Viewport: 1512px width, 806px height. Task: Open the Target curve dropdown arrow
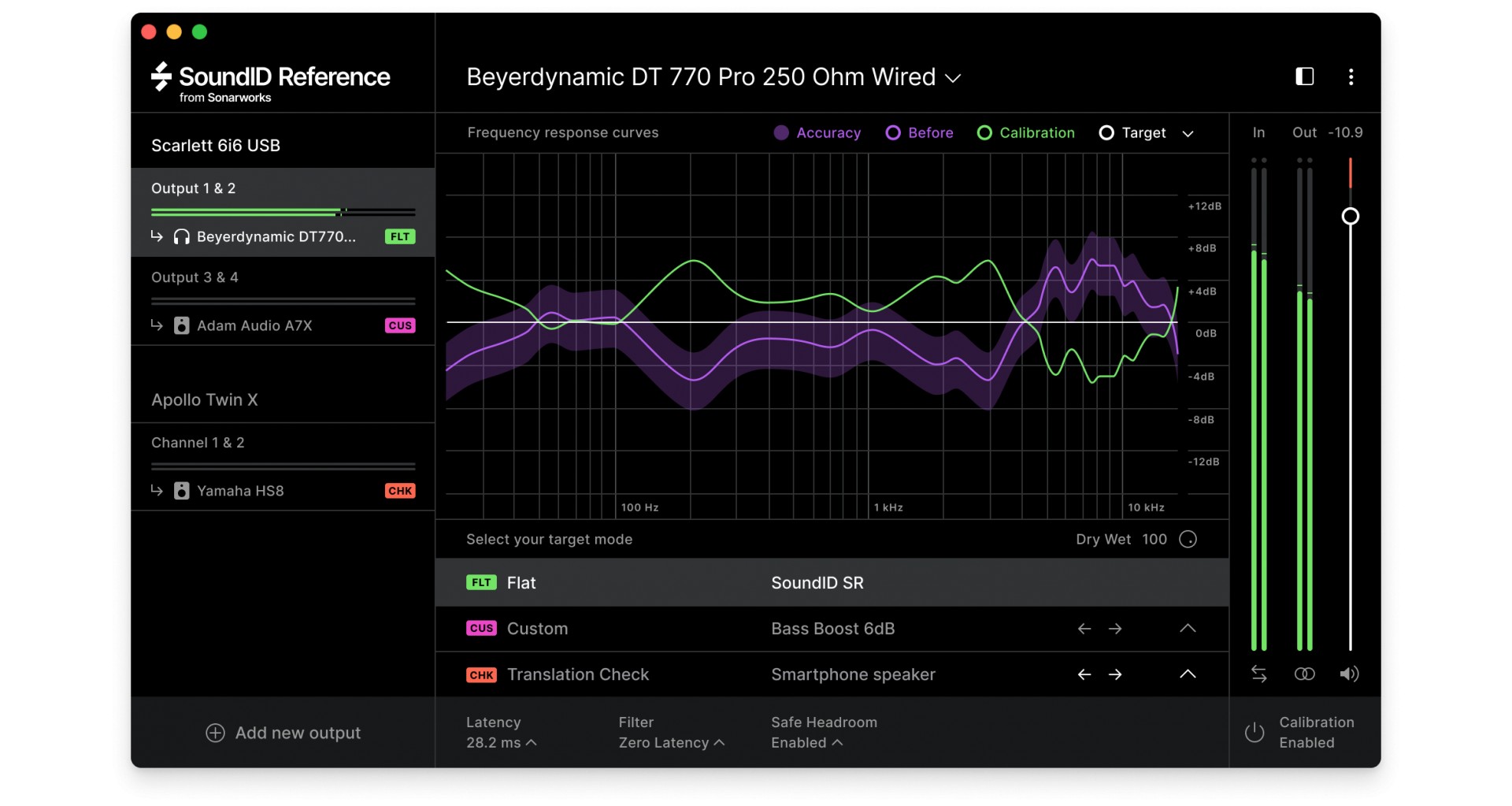pos(1188,134)
